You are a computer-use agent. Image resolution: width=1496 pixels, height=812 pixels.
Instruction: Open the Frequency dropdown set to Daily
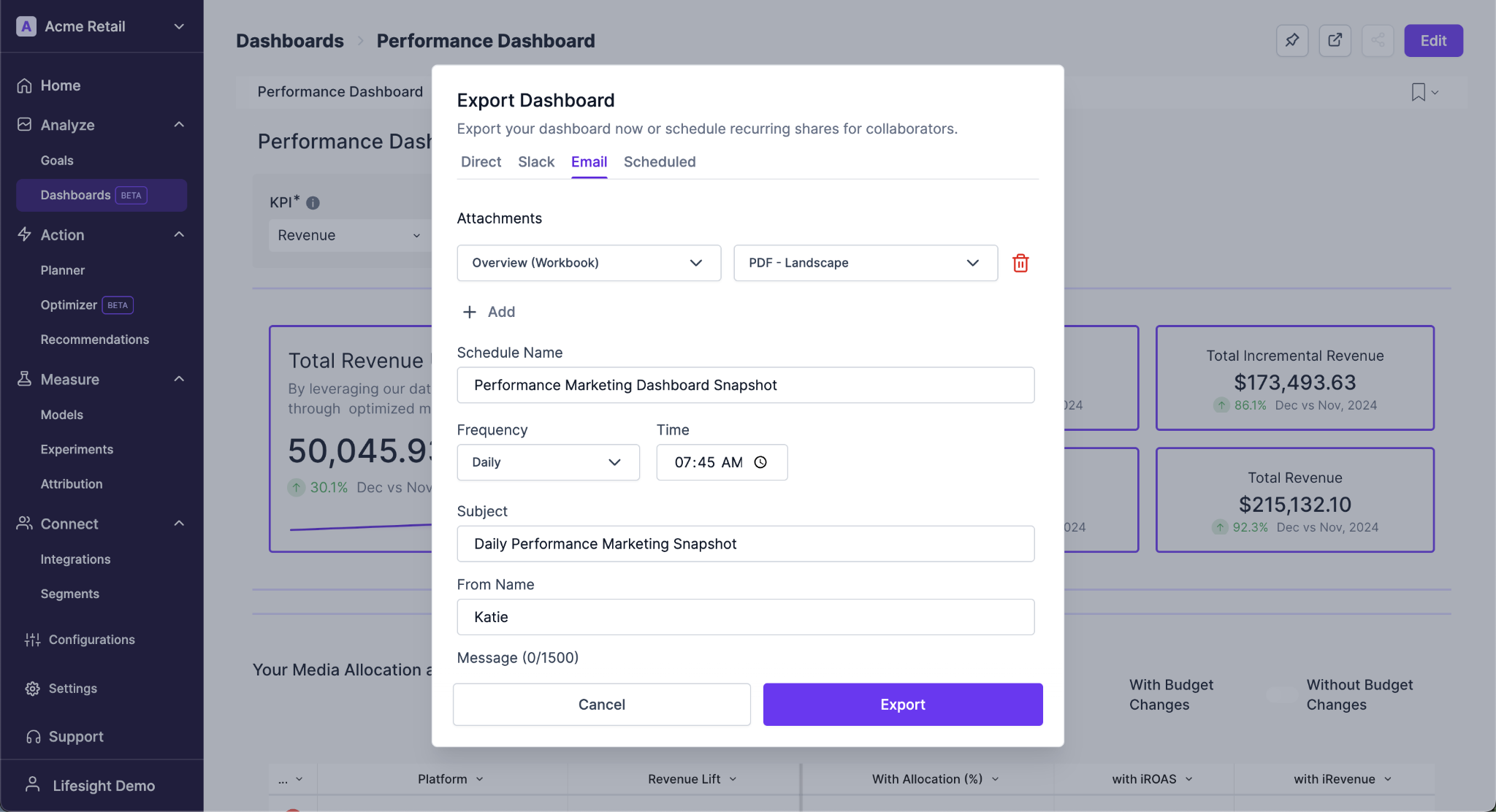[x=548, y=462]
